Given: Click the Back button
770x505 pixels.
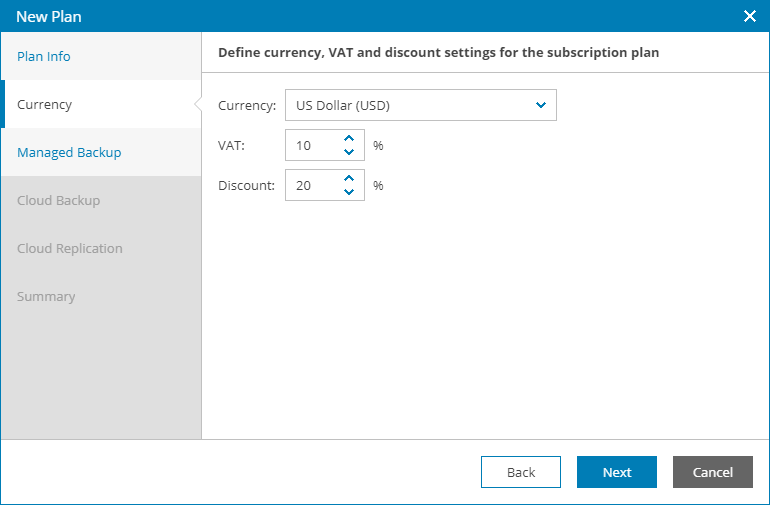Looking at the screenshot, I should [521, 472].
